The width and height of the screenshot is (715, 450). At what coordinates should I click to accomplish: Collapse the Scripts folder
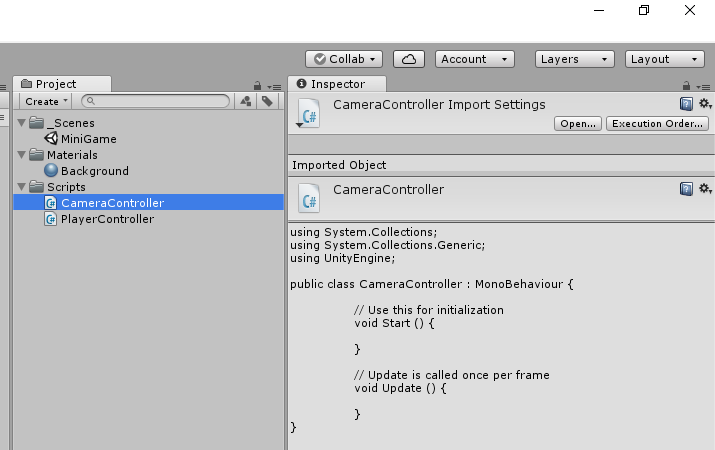21,186
